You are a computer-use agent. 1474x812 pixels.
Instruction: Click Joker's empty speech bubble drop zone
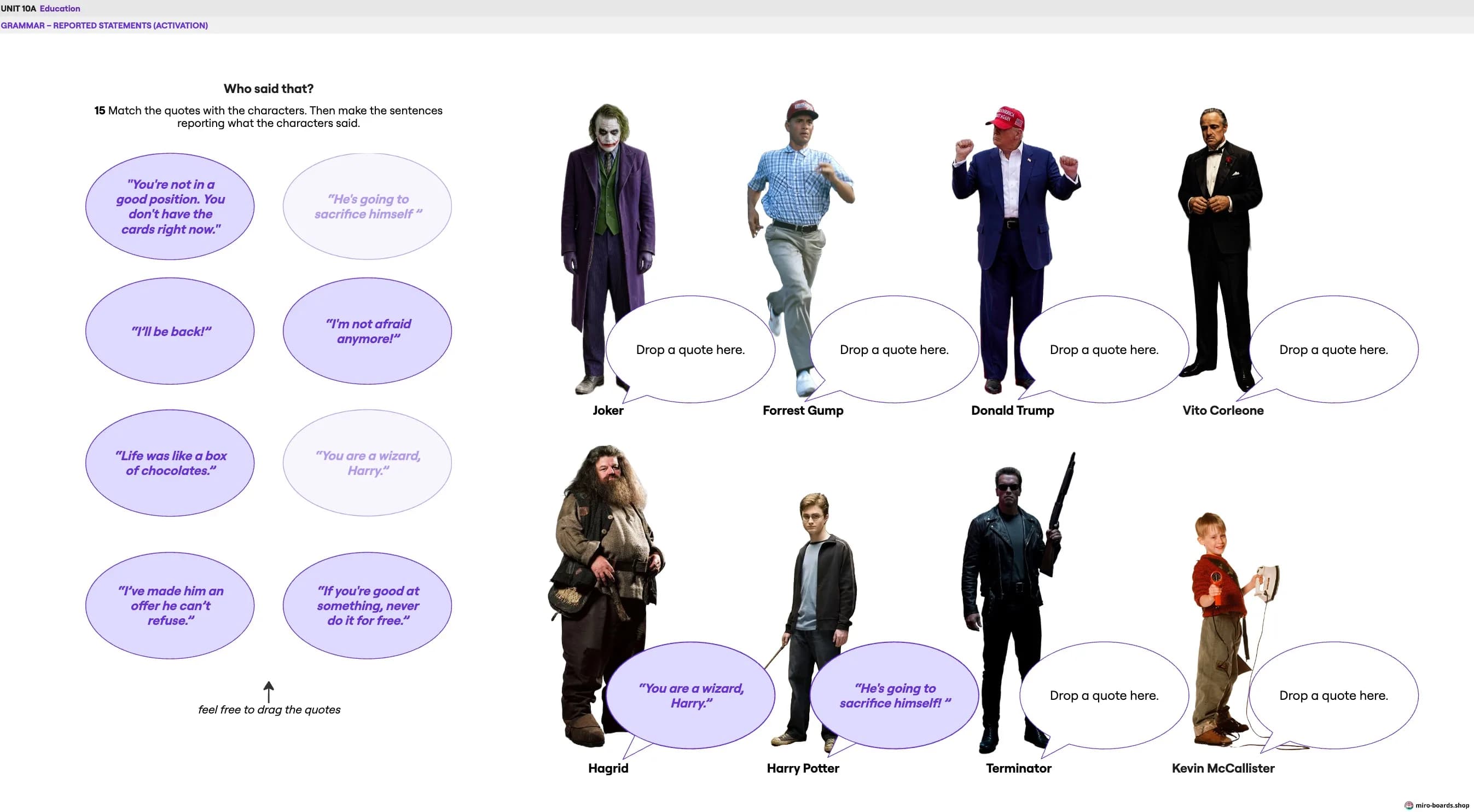pos(690,350)
